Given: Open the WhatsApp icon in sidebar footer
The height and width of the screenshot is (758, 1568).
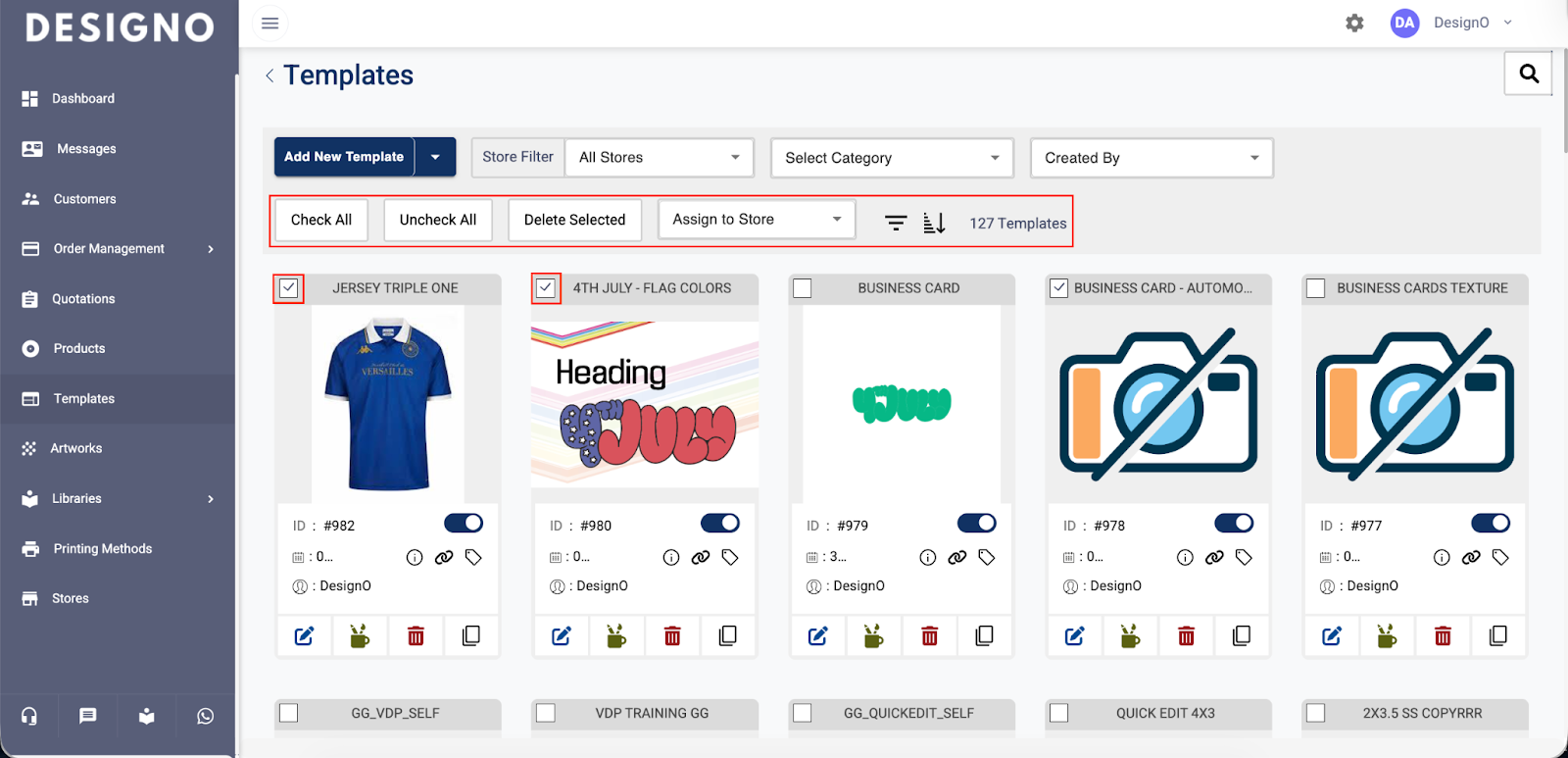Looking at the screenshot, I should click(205, 716).
